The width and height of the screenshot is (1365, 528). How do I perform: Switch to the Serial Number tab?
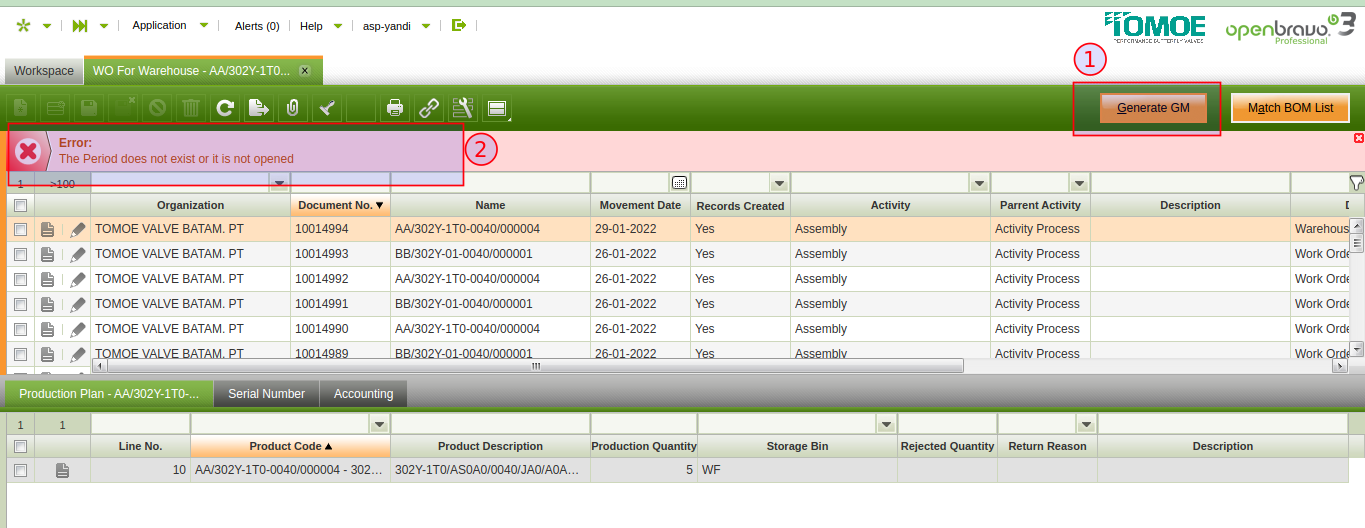click(266, 394)
